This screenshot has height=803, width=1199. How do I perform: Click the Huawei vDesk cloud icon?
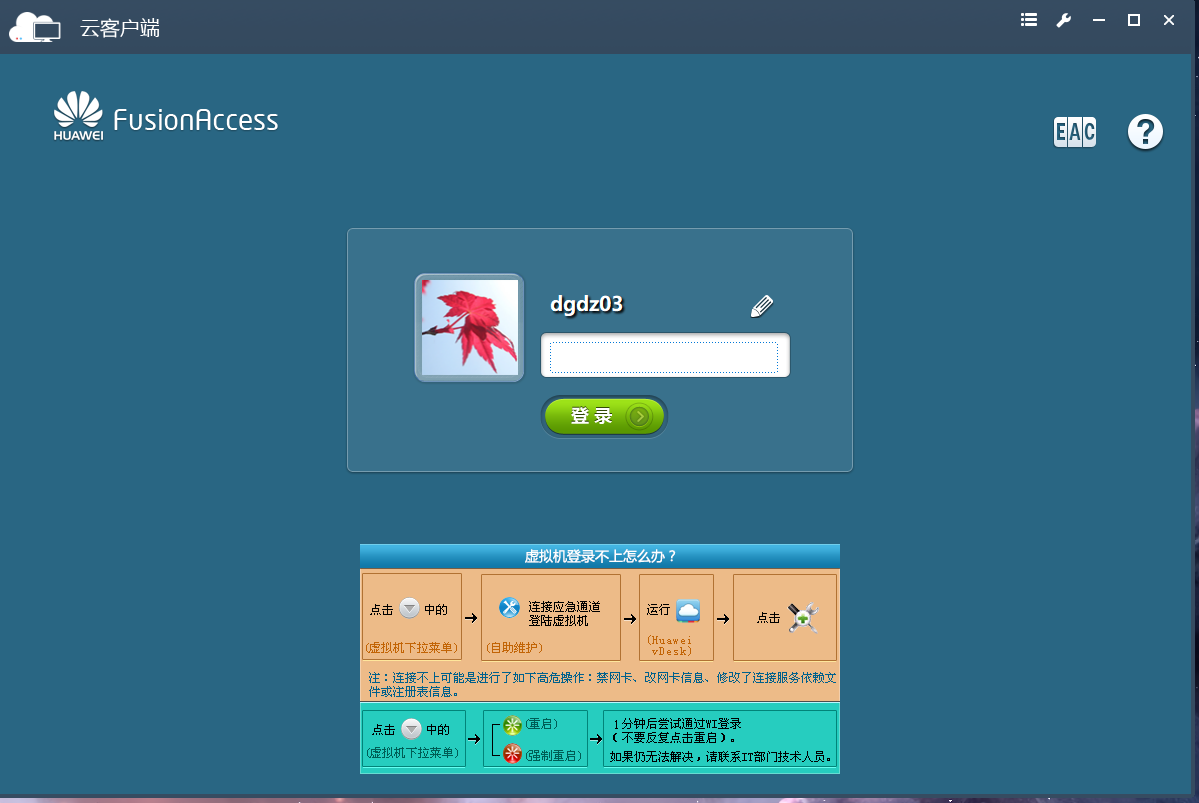click(688, 610)
